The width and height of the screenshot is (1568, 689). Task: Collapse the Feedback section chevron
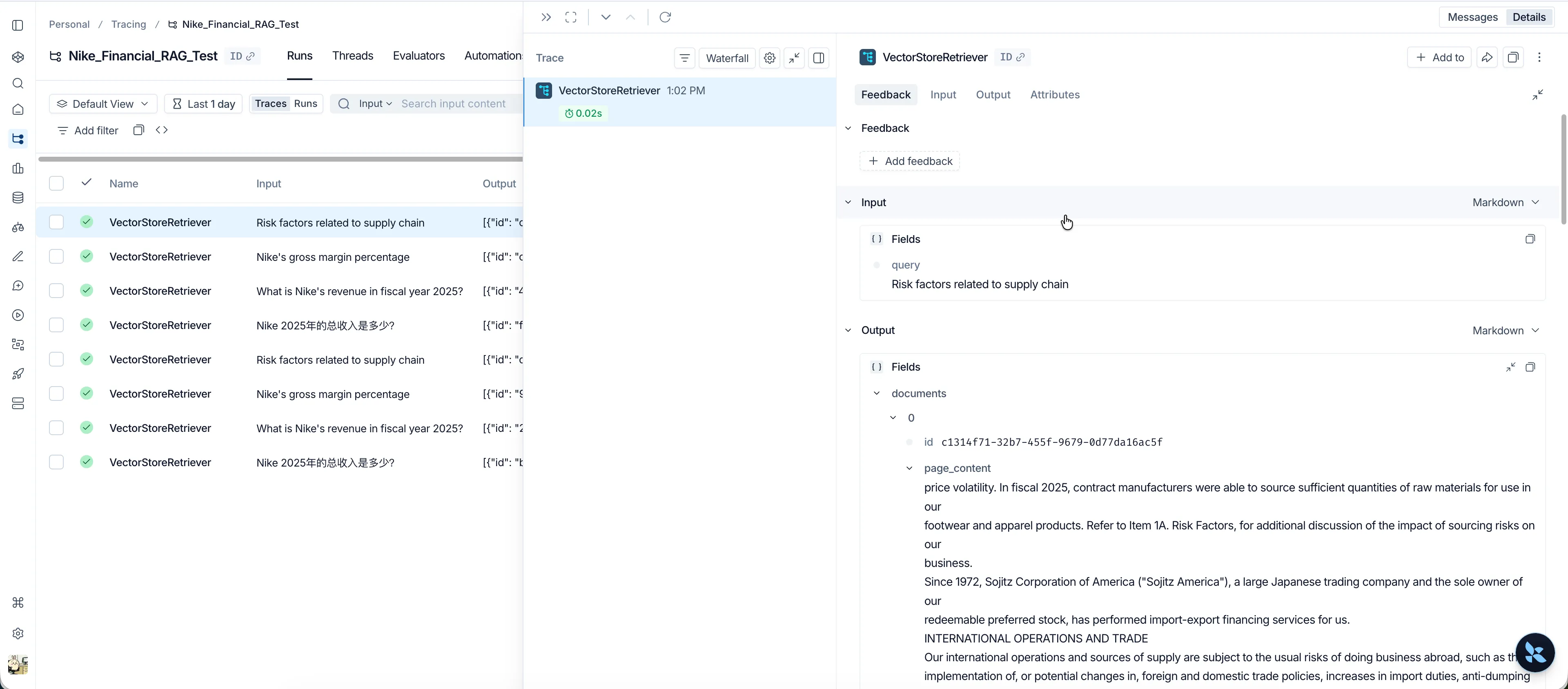(848, 129)
